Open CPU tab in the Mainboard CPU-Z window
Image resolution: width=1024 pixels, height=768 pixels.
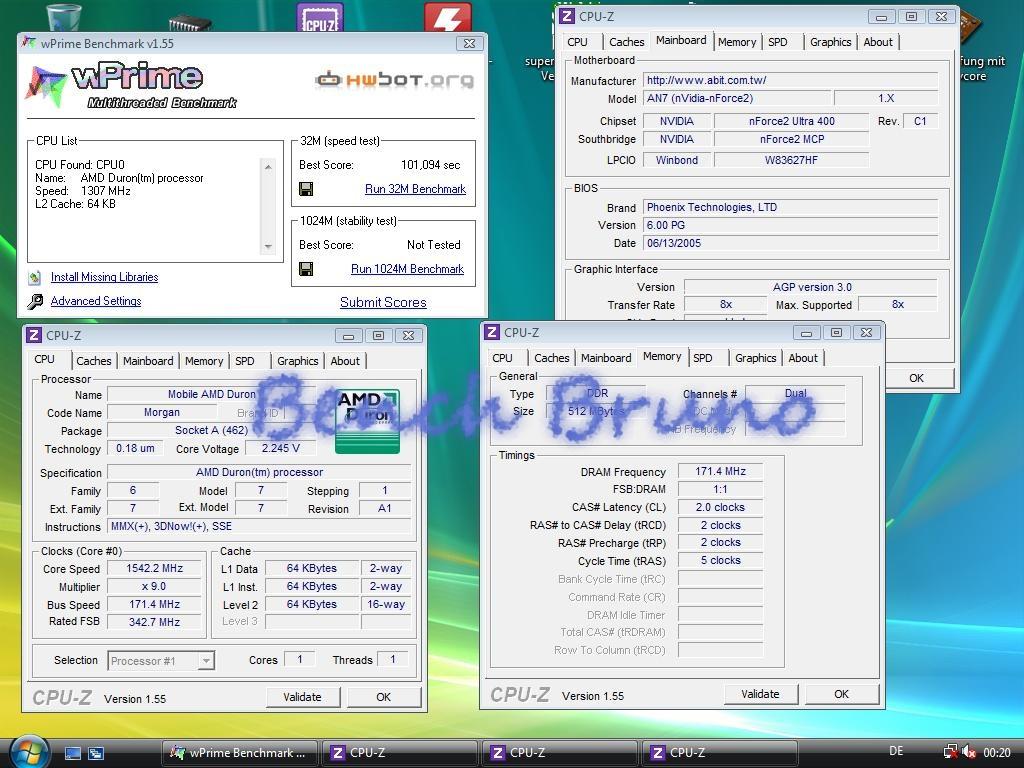coord(577,42)
